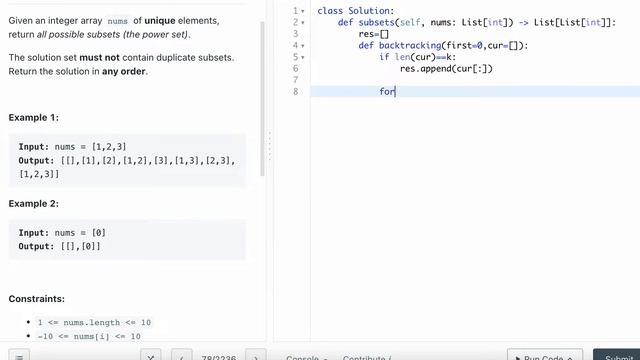Click constraint '1 <= nums.length <= 10'

(94, 322)
